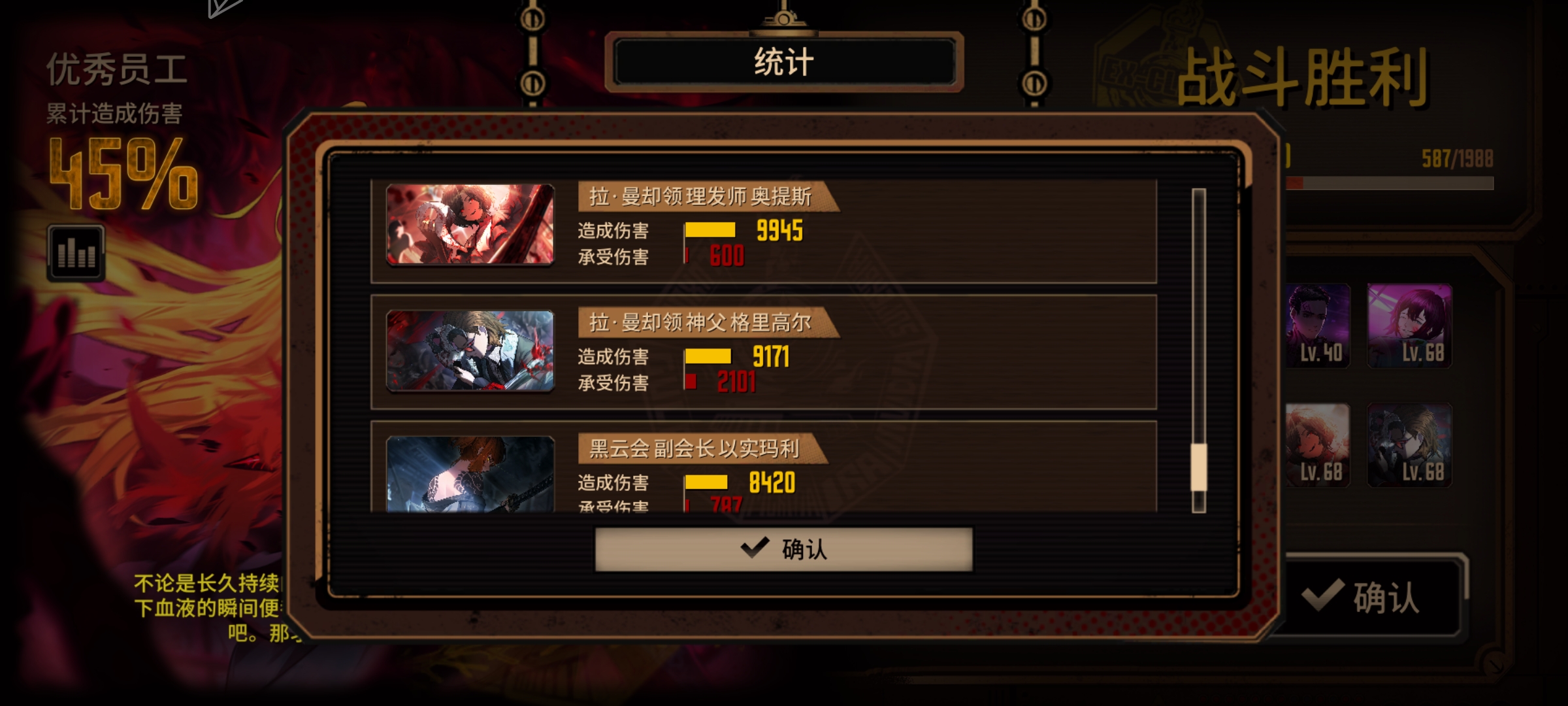Click the bar chart statistics icon
Image resolution: width=1568 pixels, height=706 pixels.
point(76,253)
